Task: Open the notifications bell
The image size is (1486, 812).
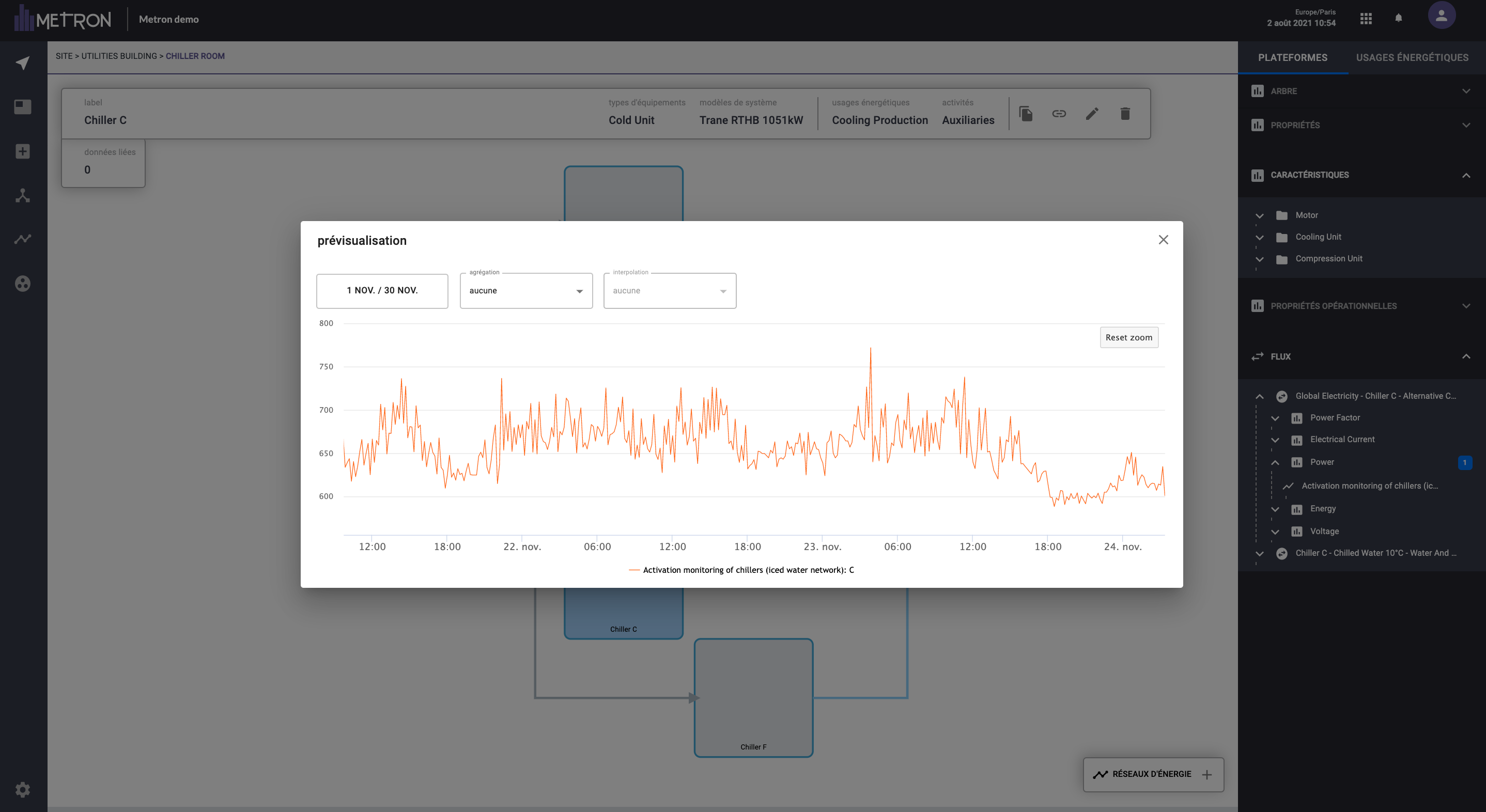Action: (1398, 19)
